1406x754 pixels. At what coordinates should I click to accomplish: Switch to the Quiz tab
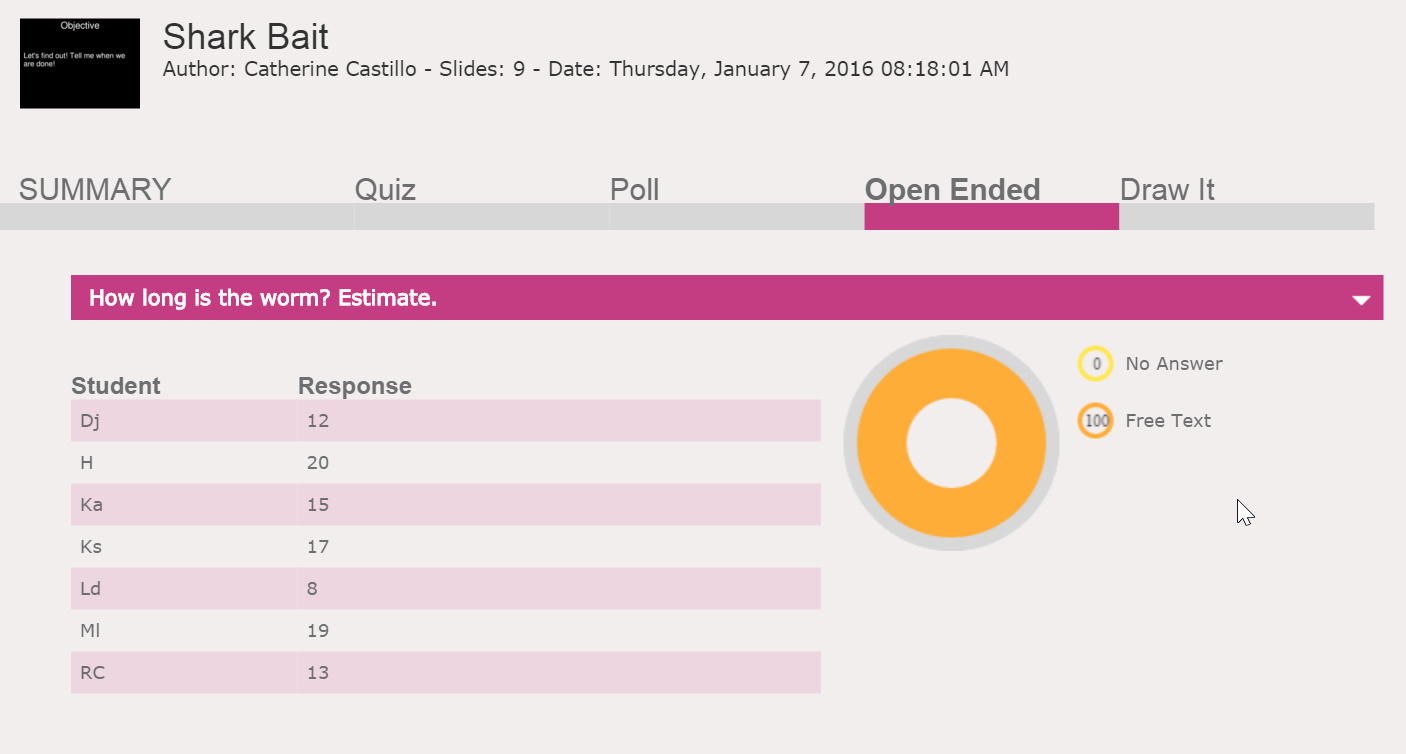pos(385,190)
